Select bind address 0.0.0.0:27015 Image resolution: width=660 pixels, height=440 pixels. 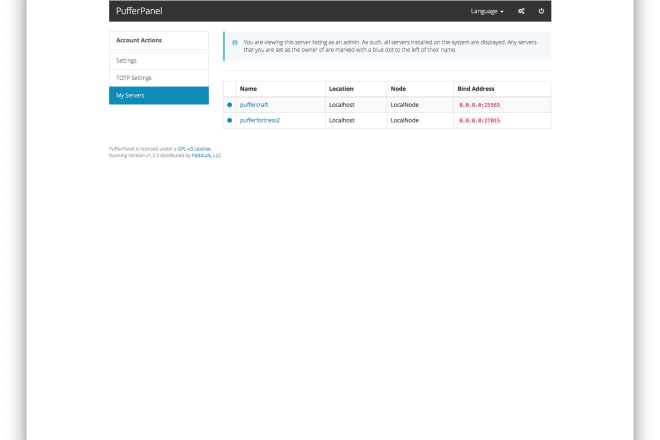point(479,120)
